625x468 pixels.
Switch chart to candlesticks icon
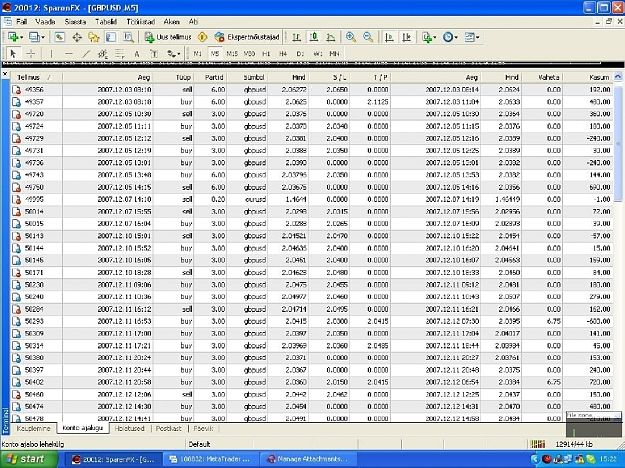(314, 37)
